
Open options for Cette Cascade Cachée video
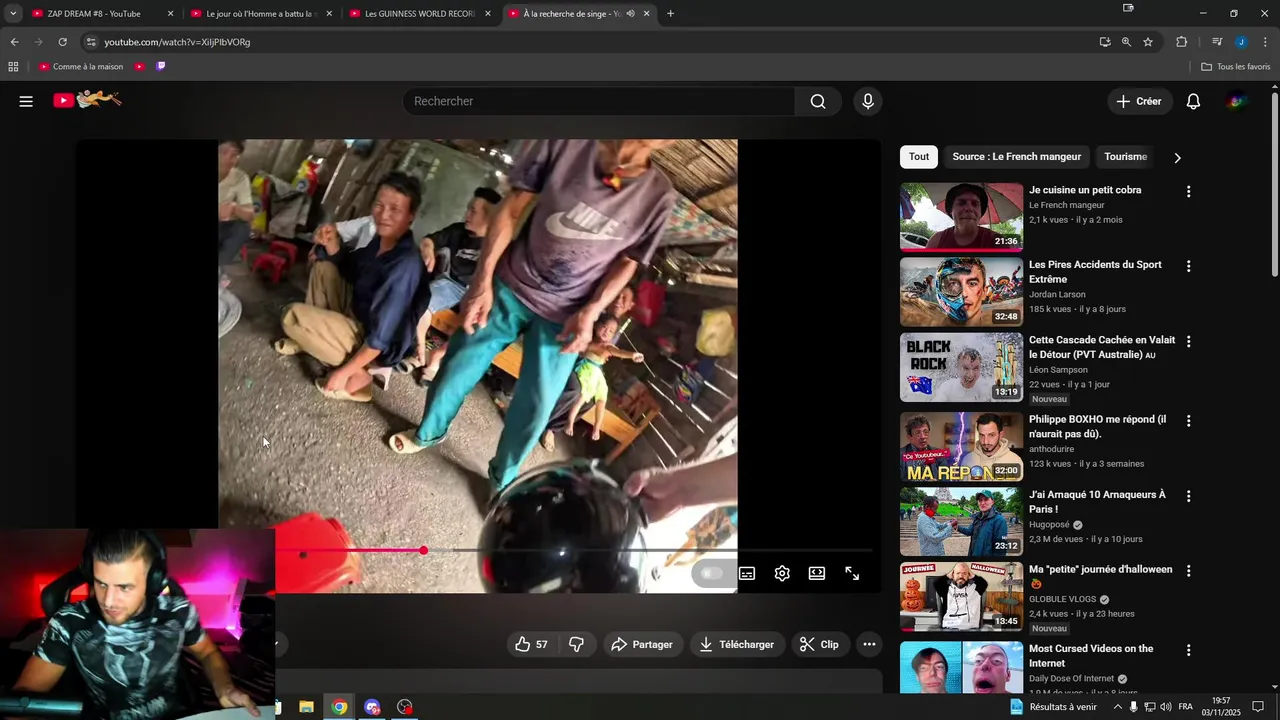click(1188, 342)
